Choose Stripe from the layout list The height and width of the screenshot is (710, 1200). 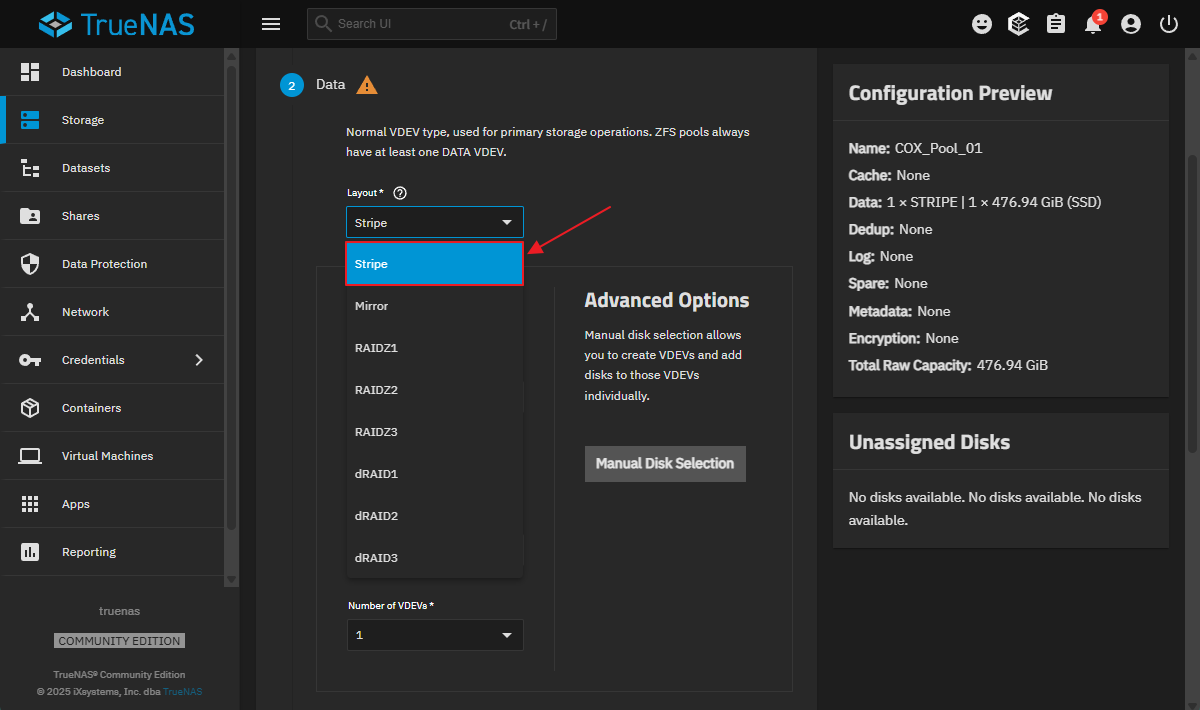pos(435,264)
